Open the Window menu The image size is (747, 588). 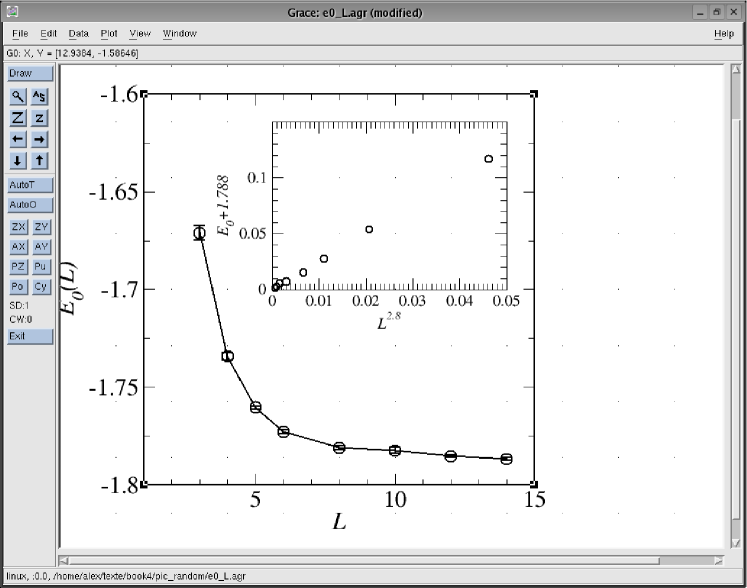pyautogui.click(x=180, y=33)
